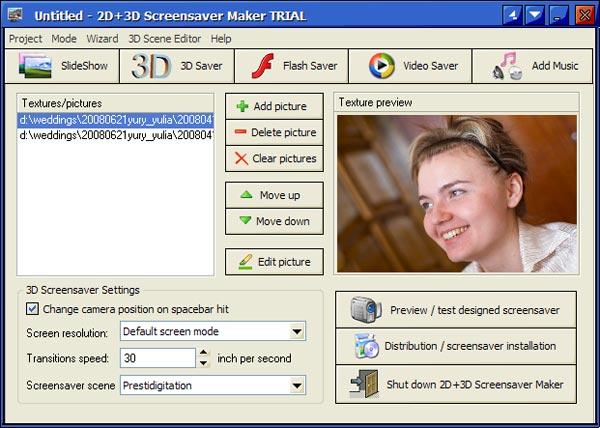The height and width of the screenshot is (428, 600).
Task: Preview / test designed screensaver
Action: (x=456, y=309)
